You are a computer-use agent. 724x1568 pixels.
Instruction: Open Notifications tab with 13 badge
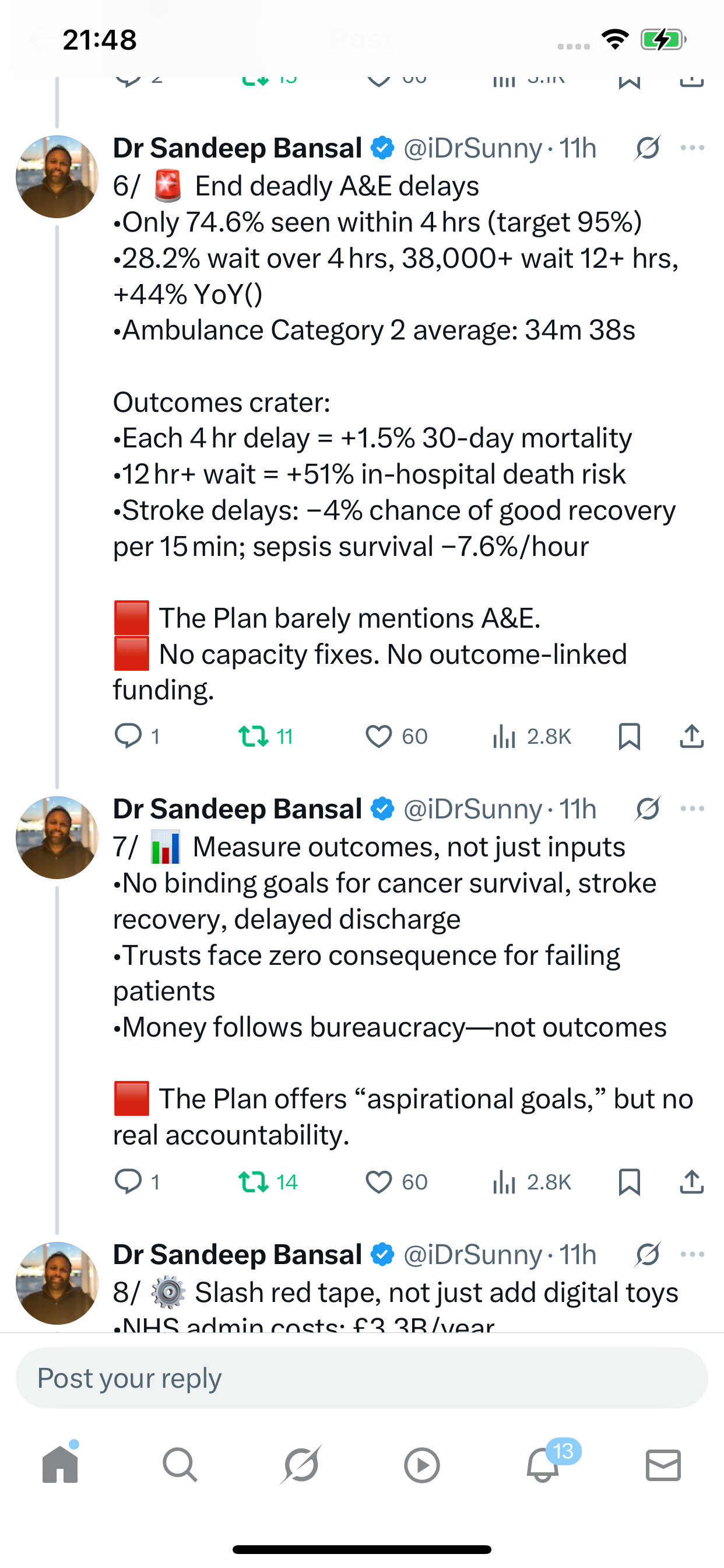(x=543, y=1465)
